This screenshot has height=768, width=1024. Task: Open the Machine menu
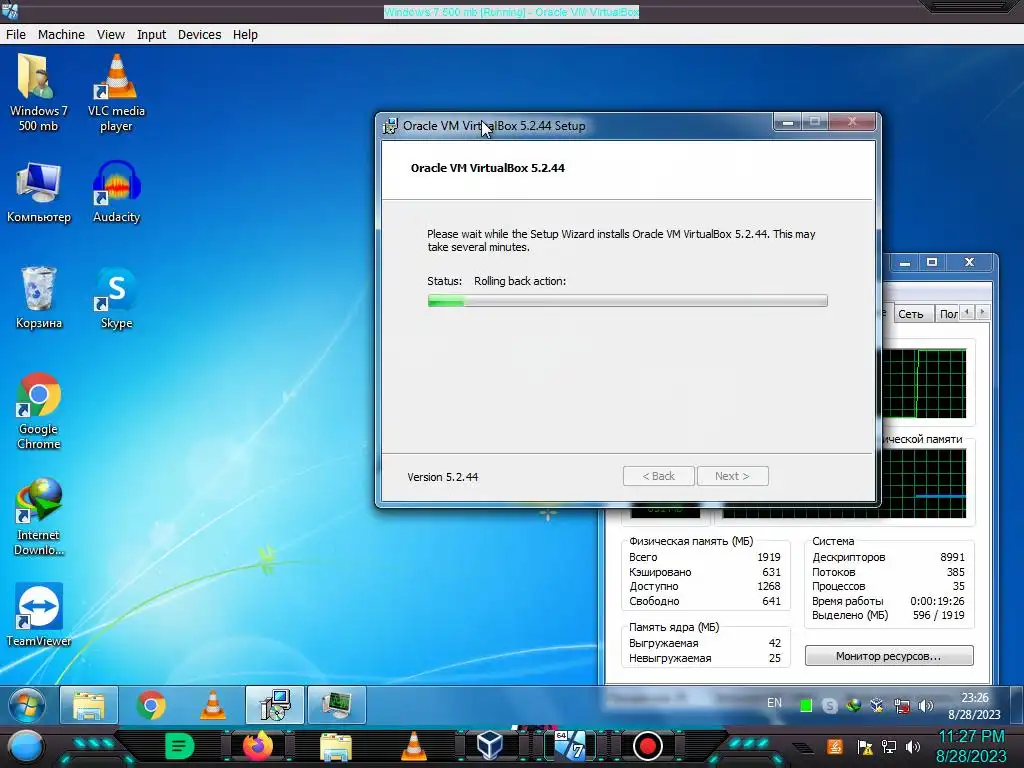tap(61, 35)
